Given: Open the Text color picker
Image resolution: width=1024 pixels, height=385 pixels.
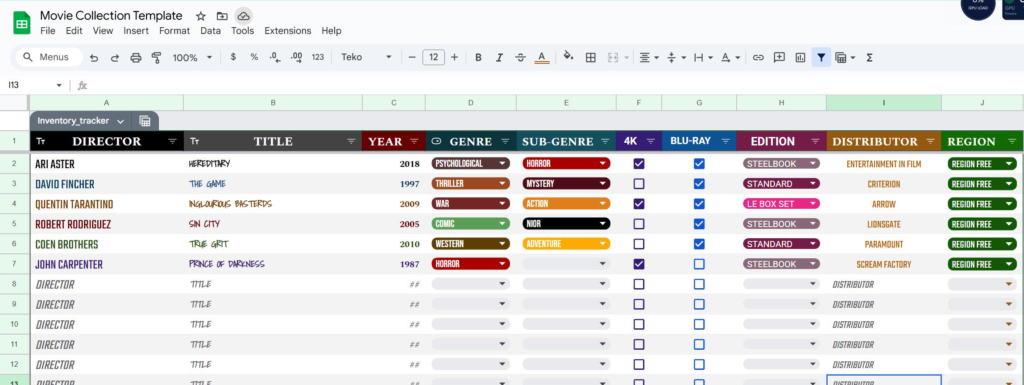Looking at the screenshot, I should coord(541,57).
